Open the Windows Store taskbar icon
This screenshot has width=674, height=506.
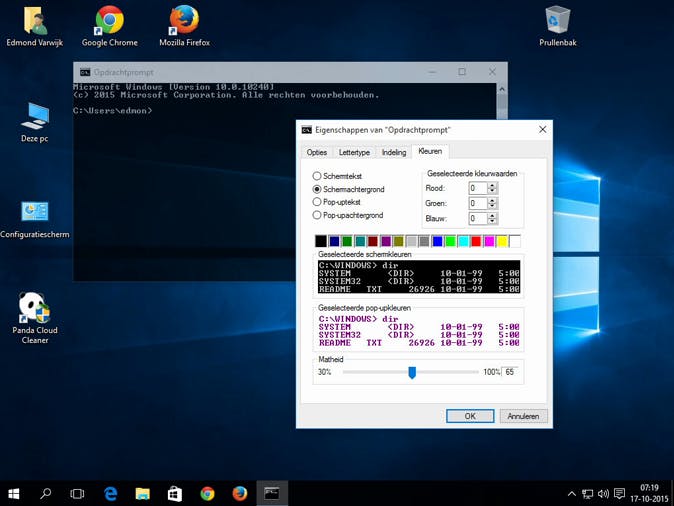[x=175, y=493]
